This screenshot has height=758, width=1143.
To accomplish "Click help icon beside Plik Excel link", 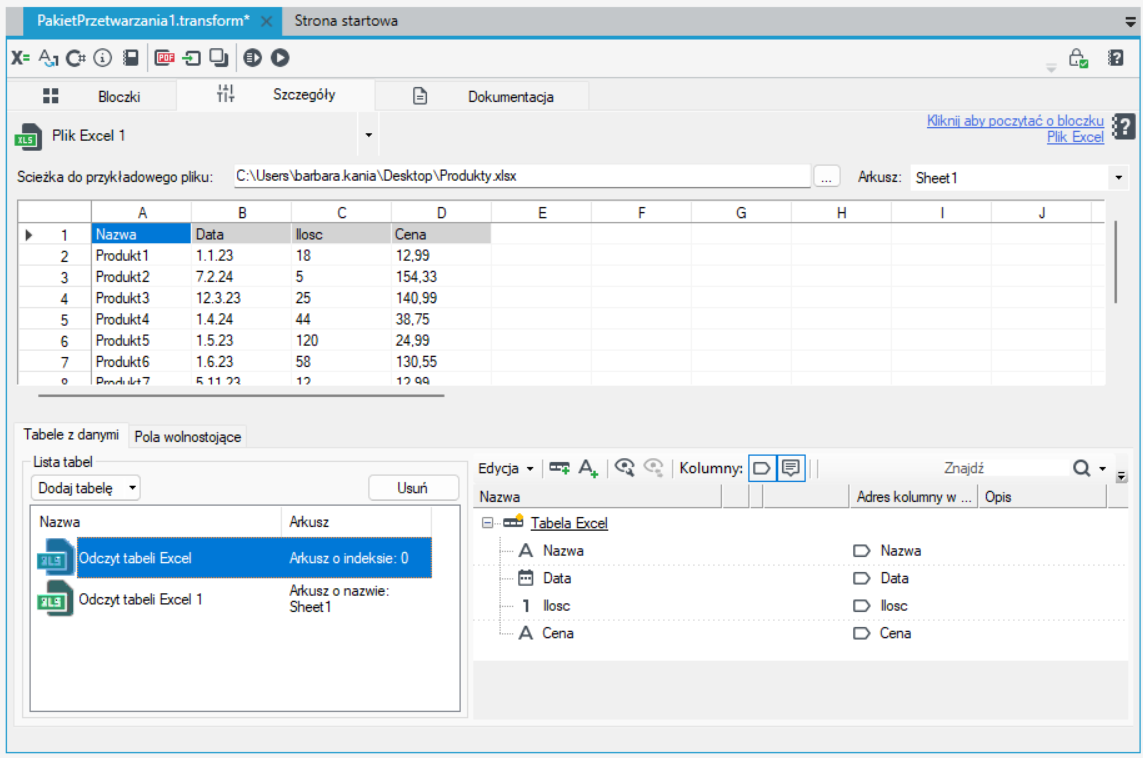I will (1123, 127).
